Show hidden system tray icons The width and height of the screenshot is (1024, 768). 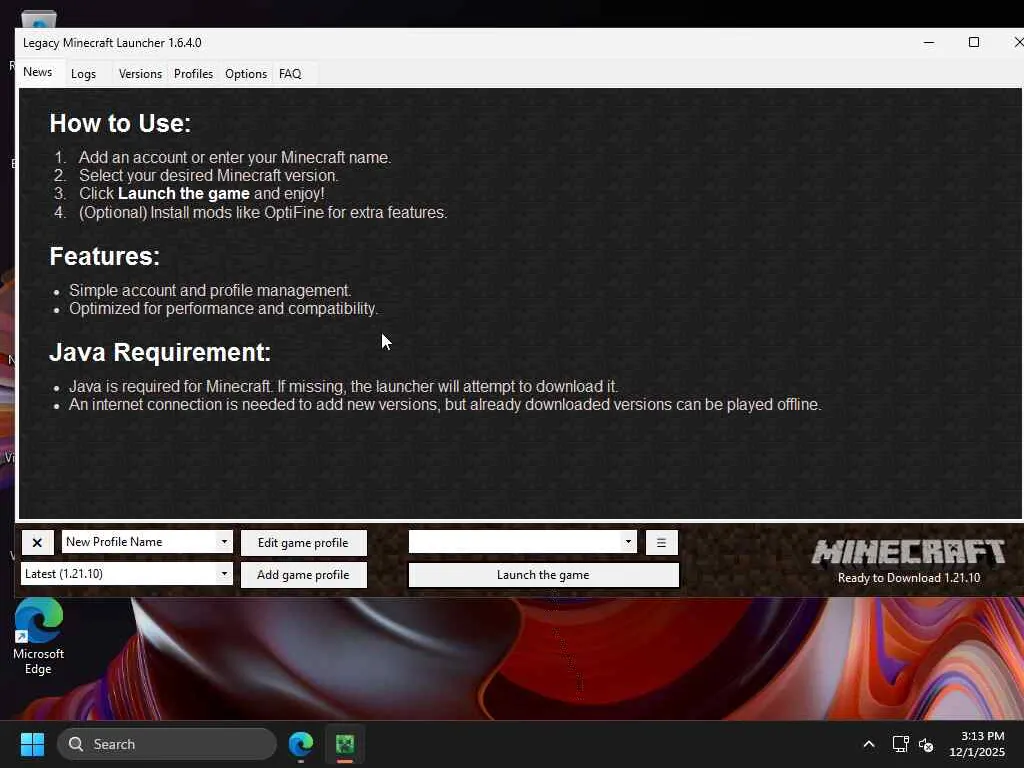pos(869,744)
